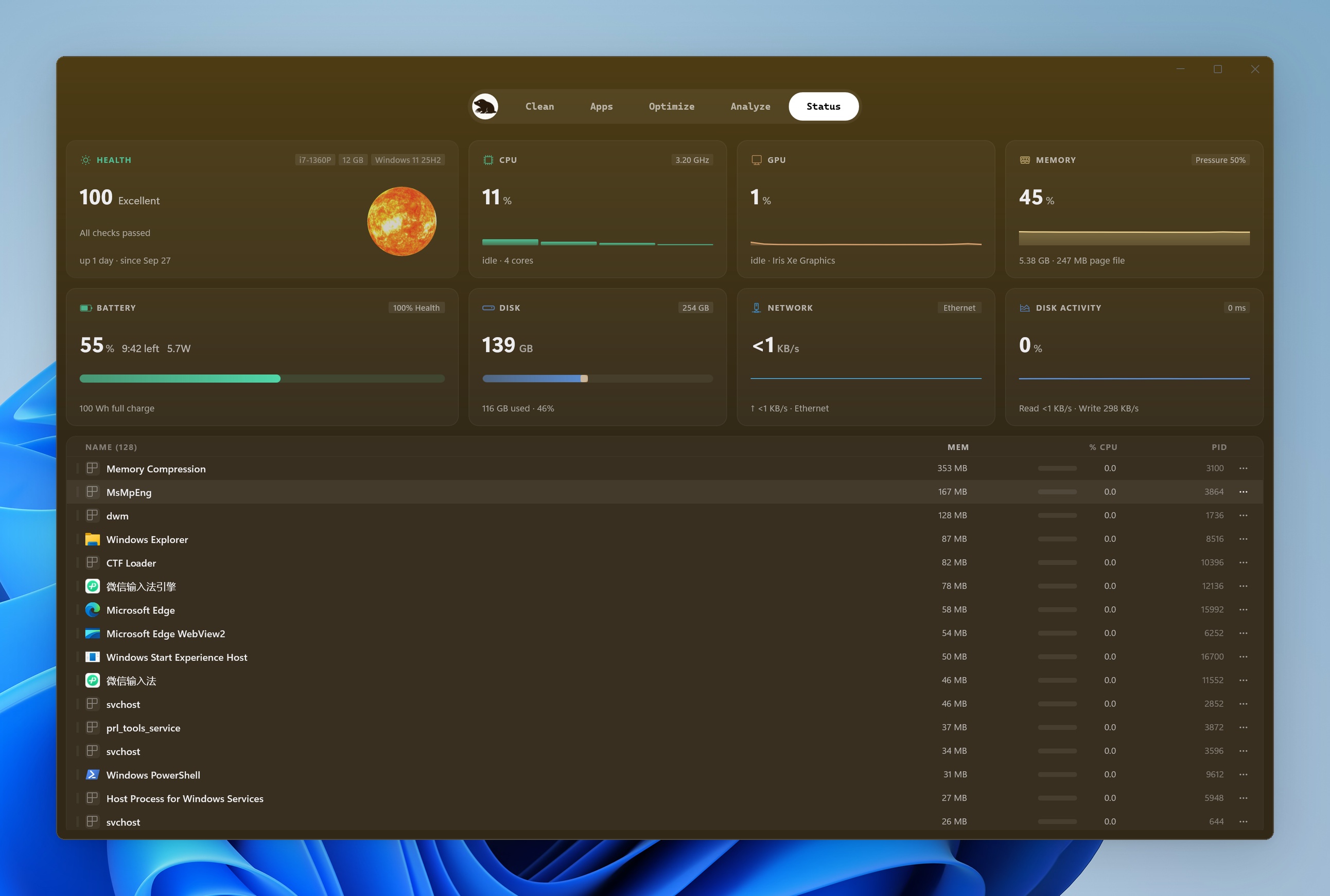
Task: Open more options for Memory Compression
Action: tap(1243, 468)
